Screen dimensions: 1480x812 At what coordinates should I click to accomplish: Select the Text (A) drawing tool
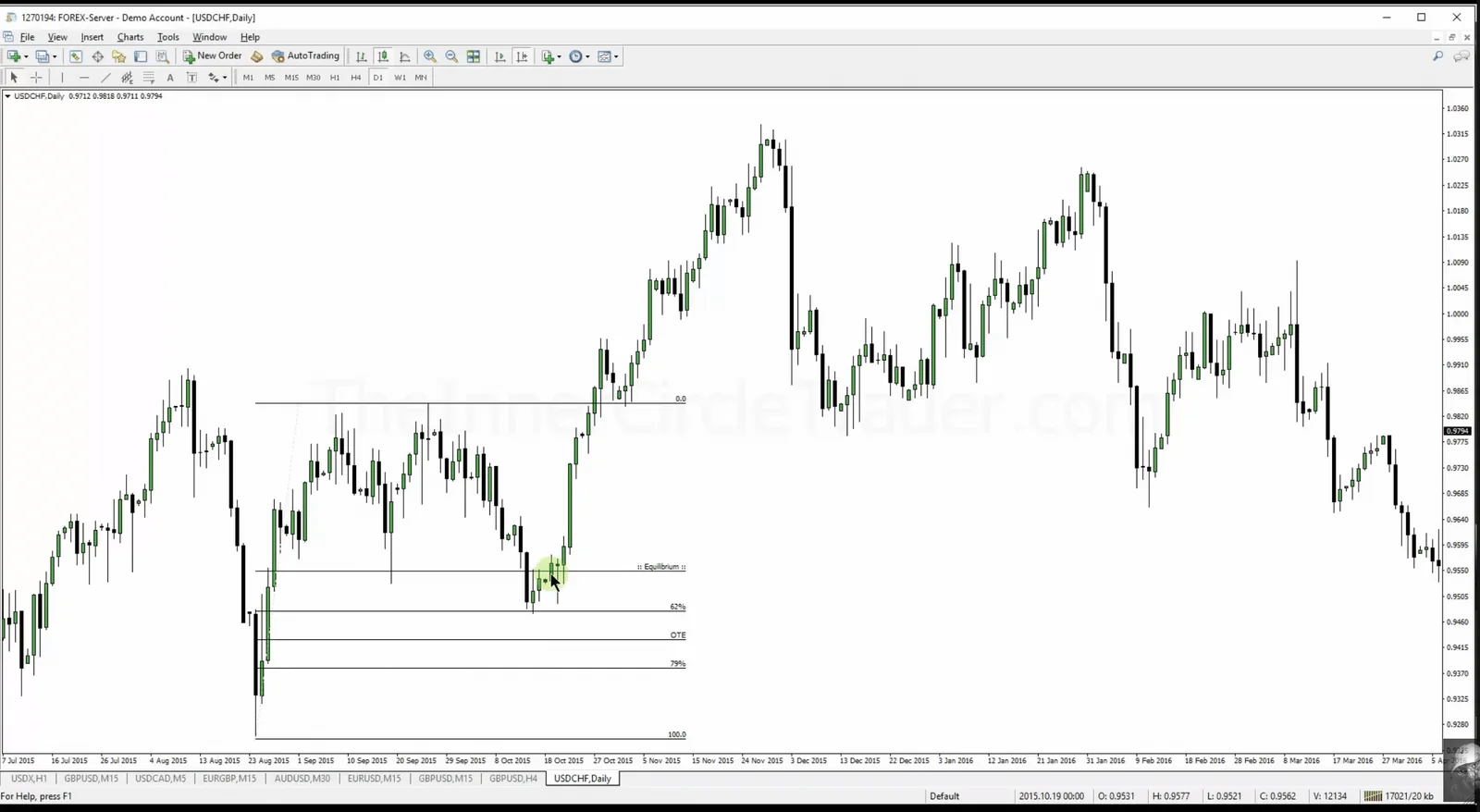coord(170,78)
